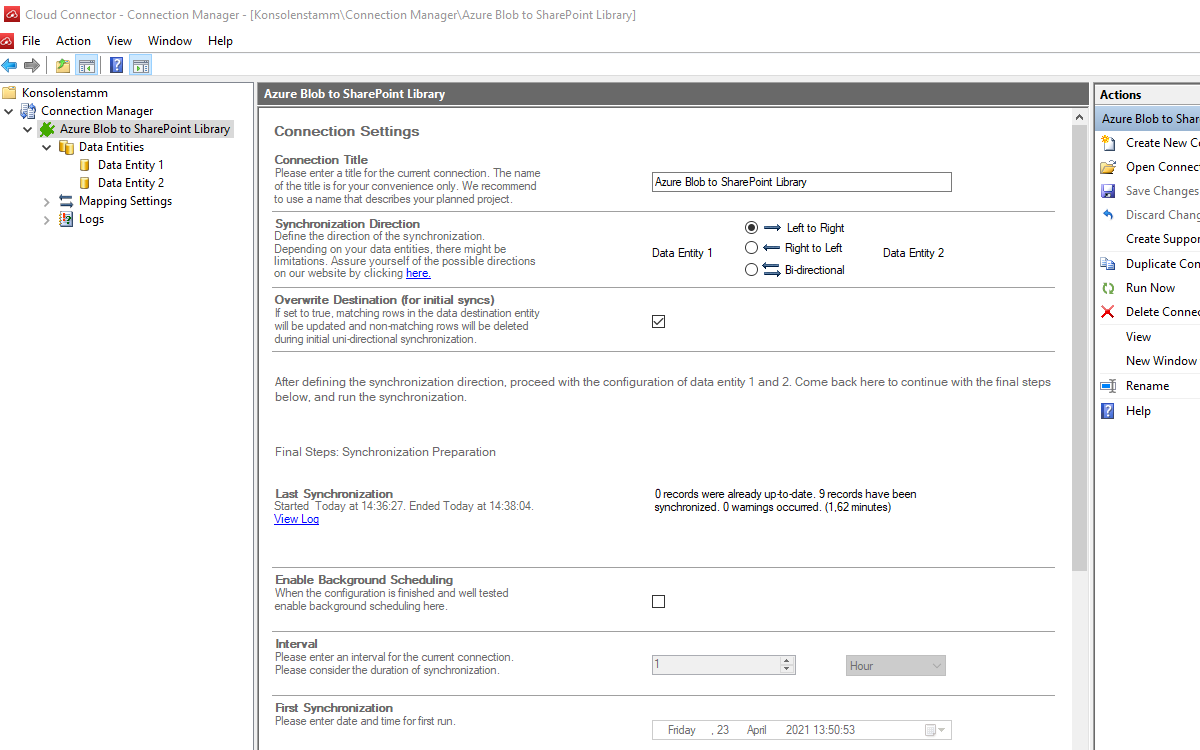Click the Up One Level folder icon
Screen dimensions: 1200x750
(63, 66)
